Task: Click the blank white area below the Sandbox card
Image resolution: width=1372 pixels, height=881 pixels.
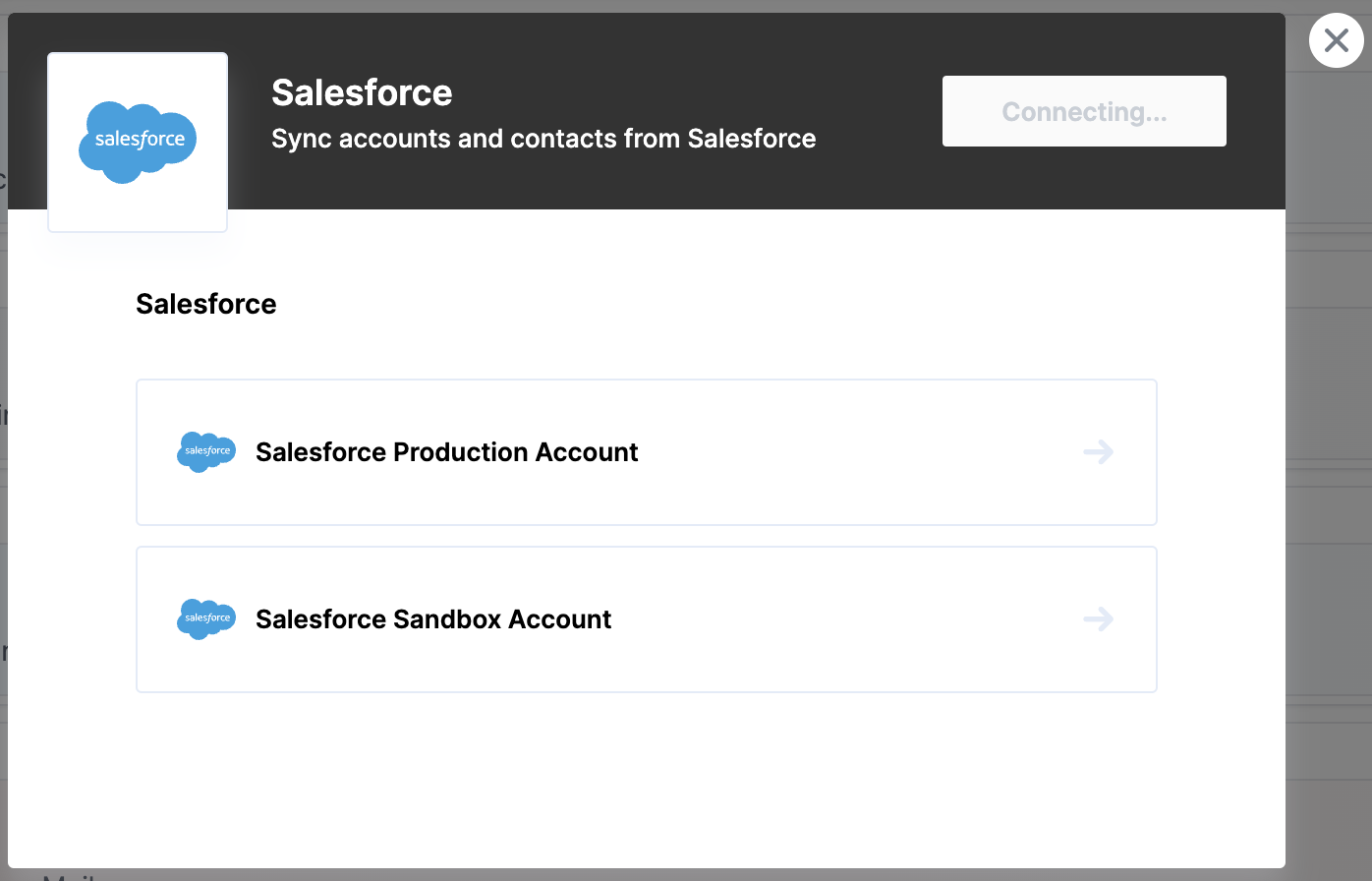Action: coord(646,777)
